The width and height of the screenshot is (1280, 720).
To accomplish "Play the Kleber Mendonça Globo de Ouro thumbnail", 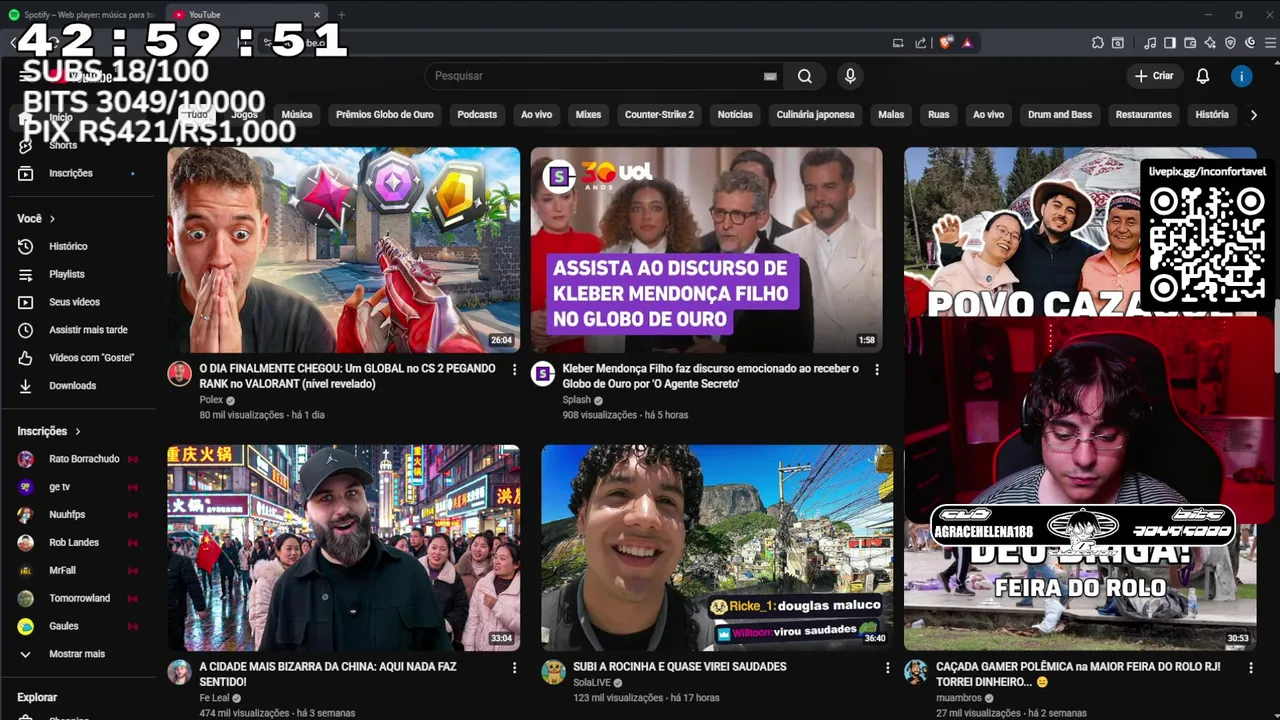I will (x=706, y=250).
